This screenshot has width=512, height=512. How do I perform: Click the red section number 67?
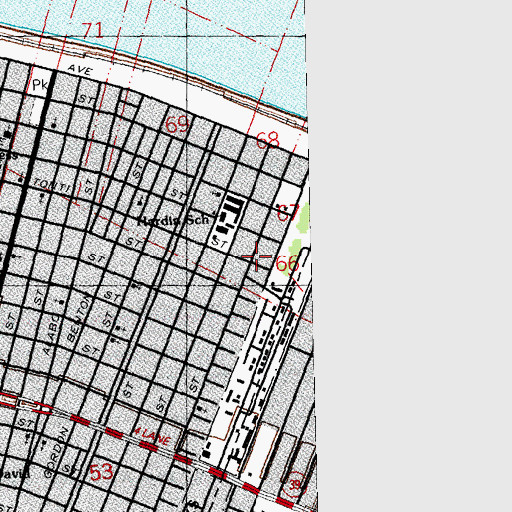point(288,212)
